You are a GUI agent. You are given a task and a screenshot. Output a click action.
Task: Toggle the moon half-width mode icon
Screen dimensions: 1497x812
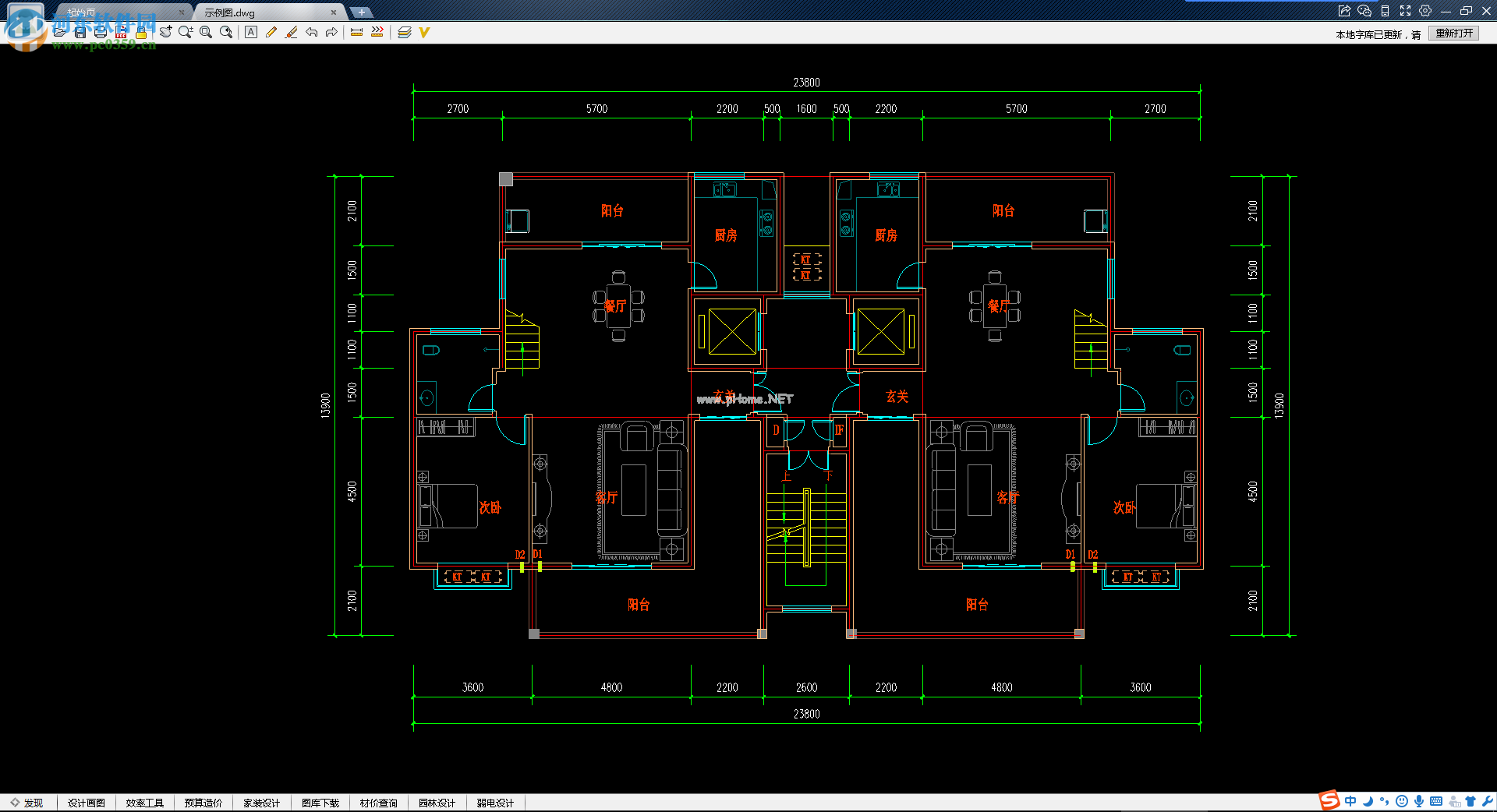1368,801
